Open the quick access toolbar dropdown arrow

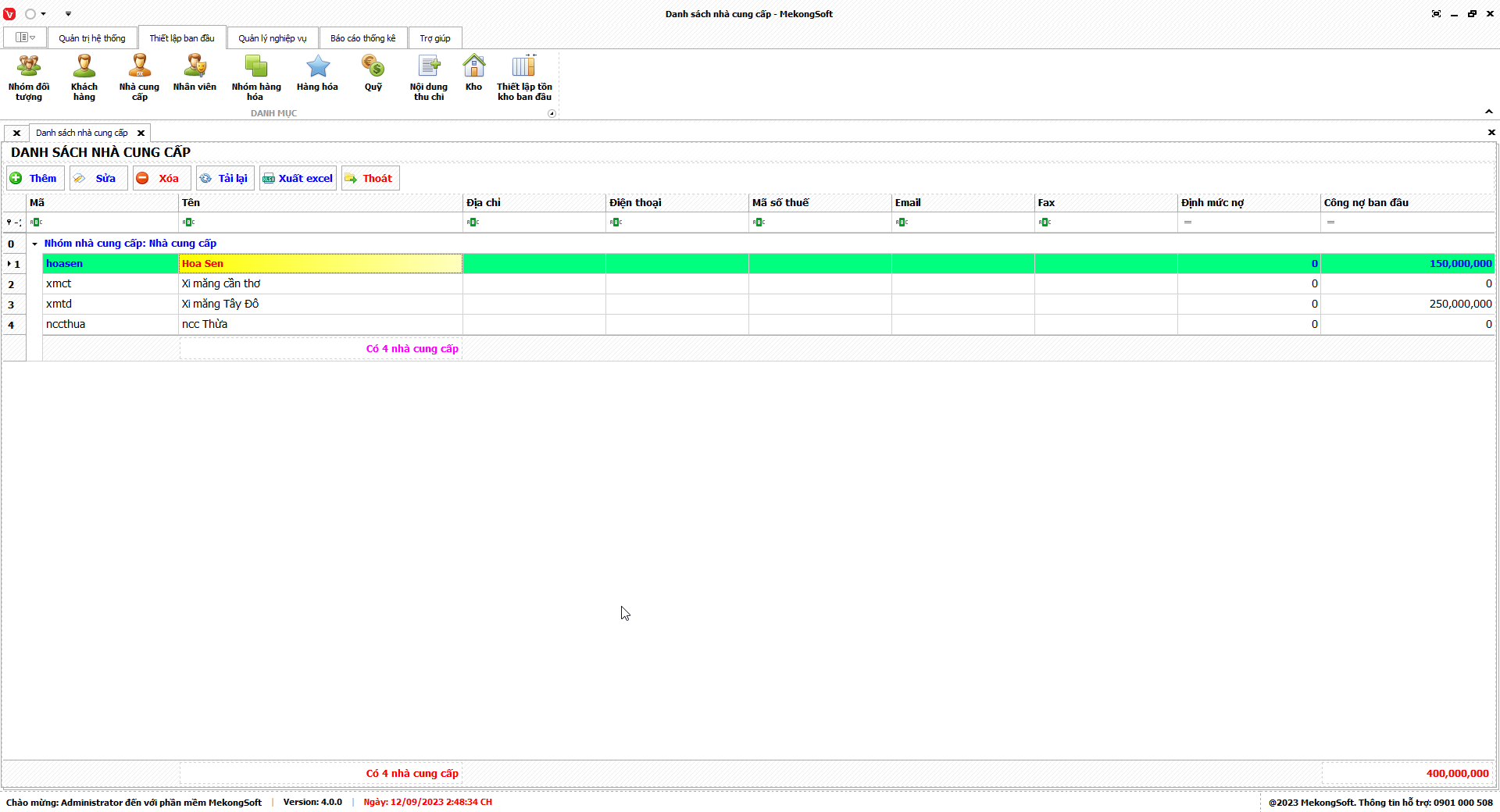68,14
